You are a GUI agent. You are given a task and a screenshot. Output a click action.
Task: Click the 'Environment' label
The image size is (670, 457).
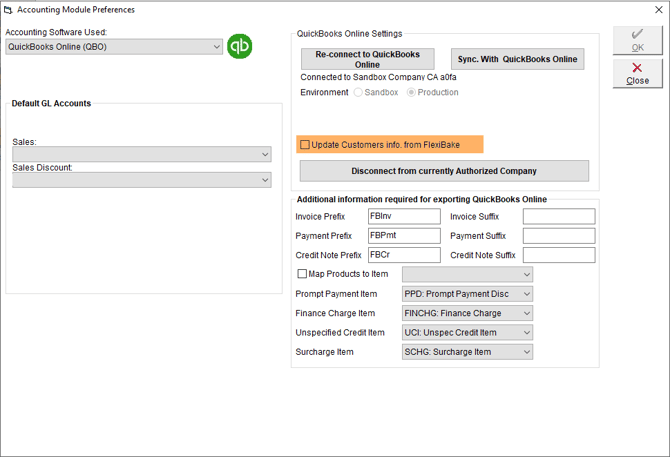(324, 92)
